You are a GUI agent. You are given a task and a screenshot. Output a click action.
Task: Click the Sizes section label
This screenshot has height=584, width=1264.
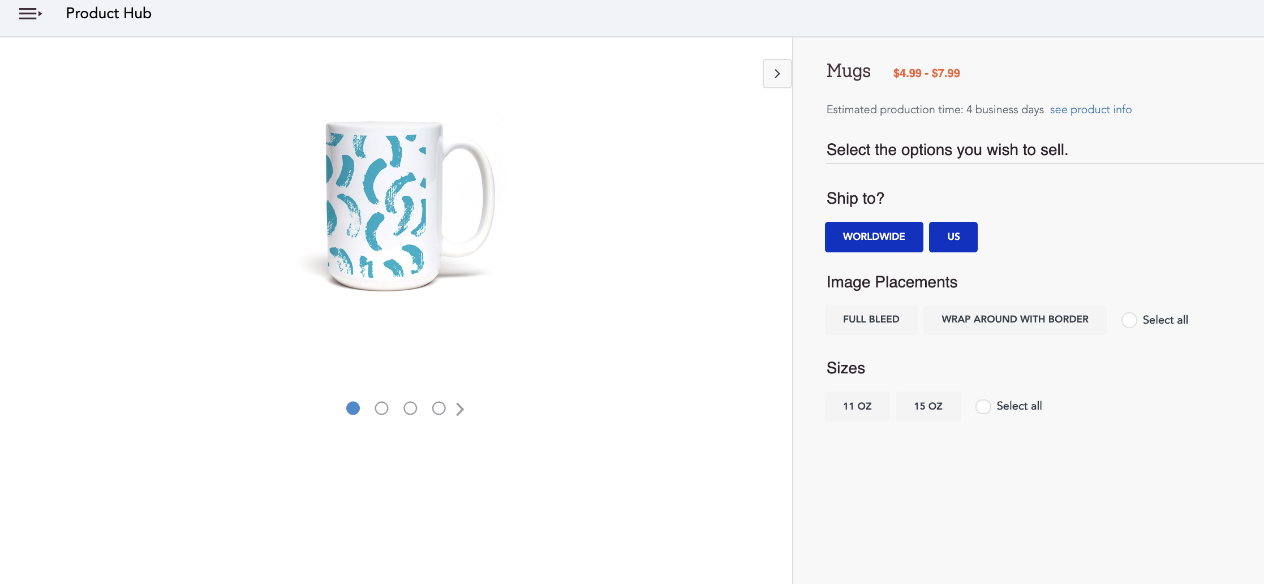coord(846,368)
